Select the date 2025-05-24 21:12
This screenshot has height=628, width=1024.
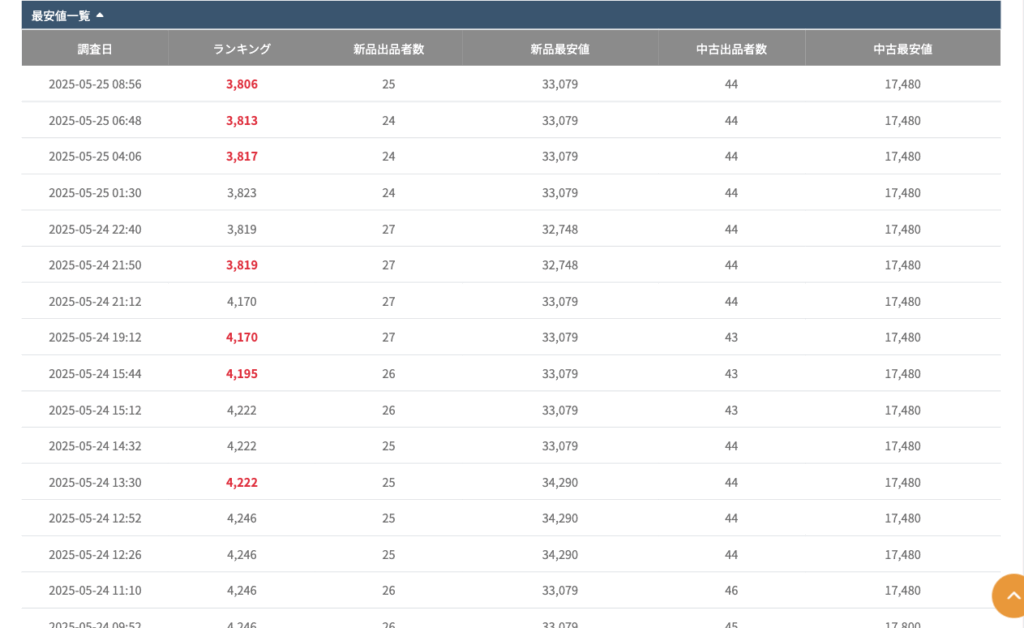[x=95, y=302]
